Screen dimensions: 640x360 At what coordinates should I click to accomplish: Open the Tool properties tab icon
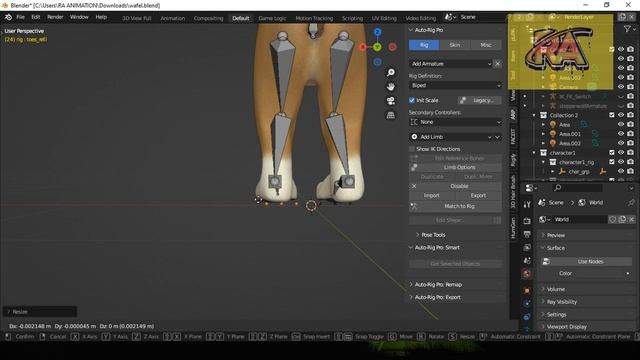click(527, 204)
